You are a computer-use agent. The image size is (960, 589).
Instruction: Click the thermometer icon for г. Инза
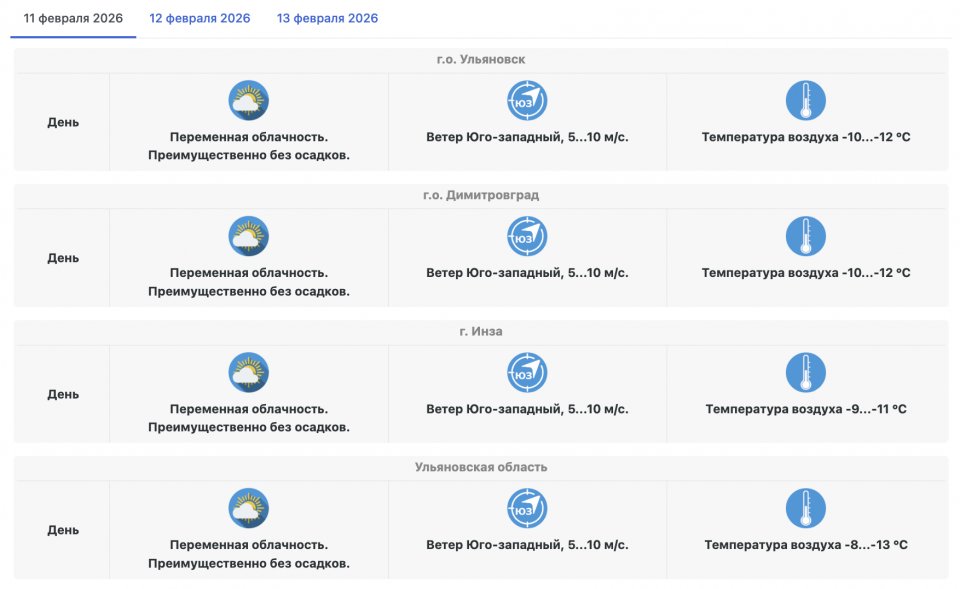point(806,373)
